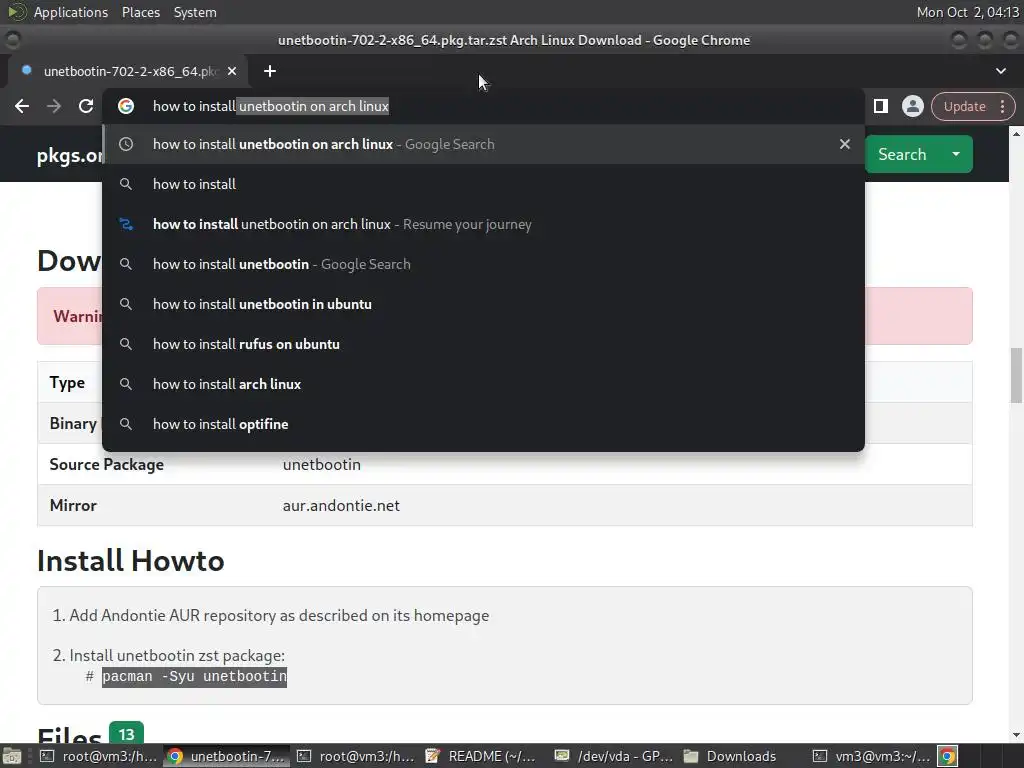1024x768 pixels.
Task: Select 'how to install unetbootin in ubuntu'
Action: 483,304
